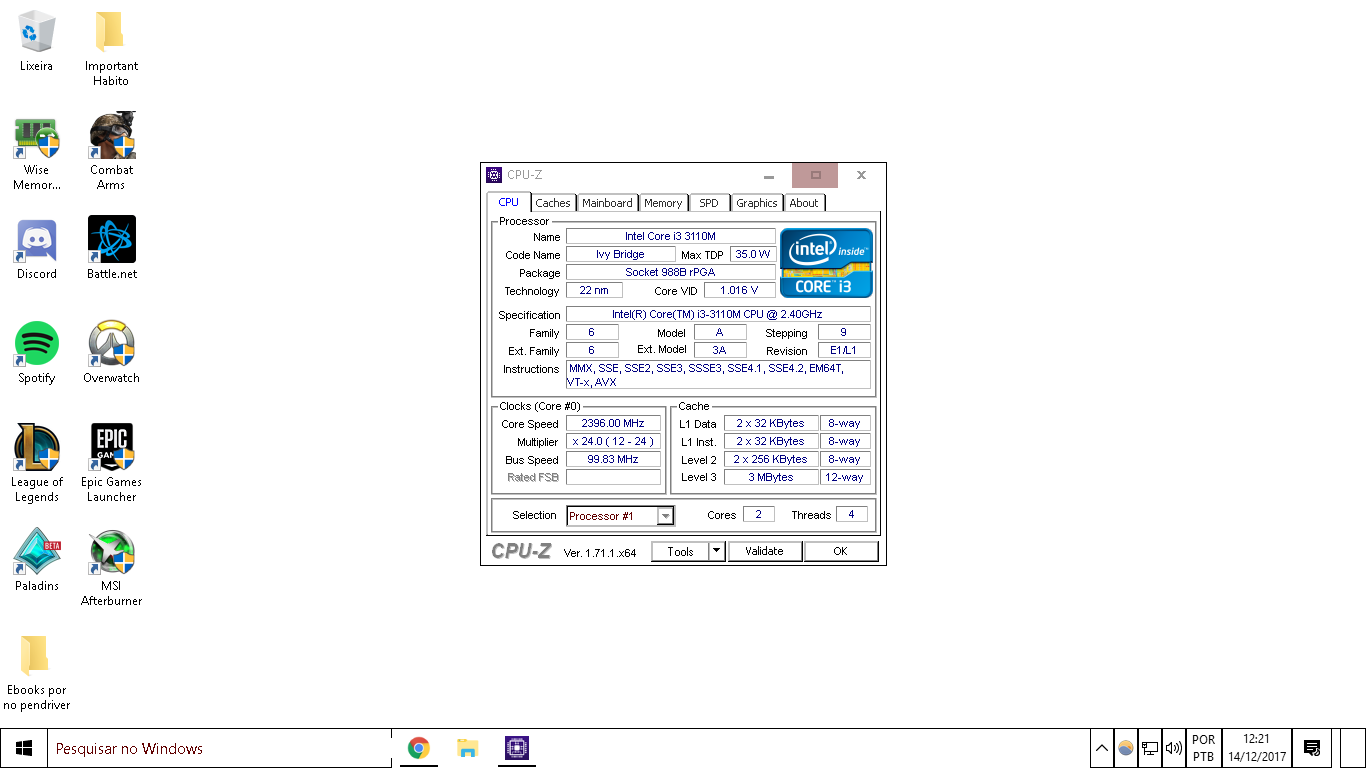Click the 3 MBytes Level 3 cache value
The width and height of the screenshot is (1366, 768).
[x=771, y=477]
